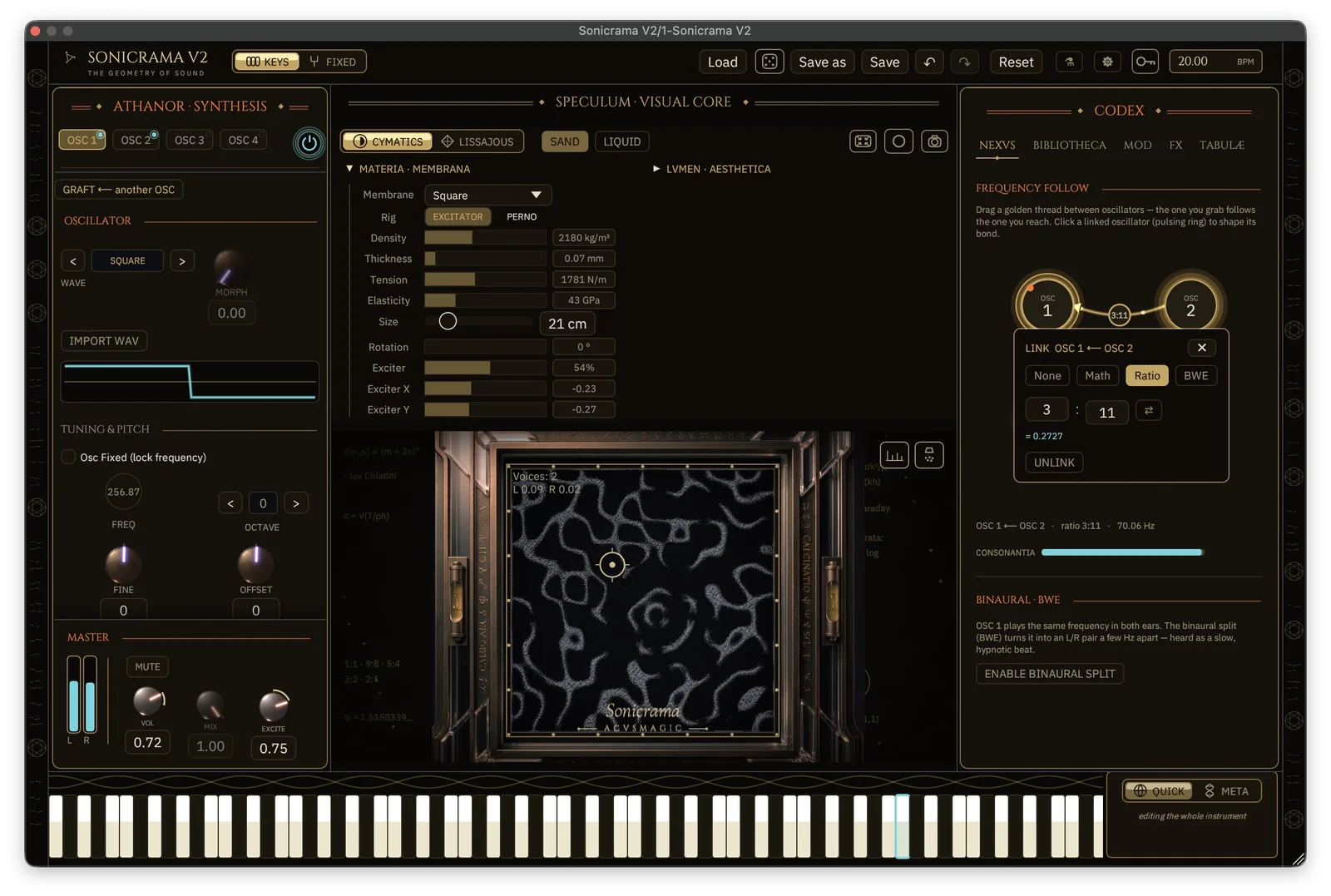1331x896 pixels.
Task: Switch to KEYS mode
Action: [267, 62]
